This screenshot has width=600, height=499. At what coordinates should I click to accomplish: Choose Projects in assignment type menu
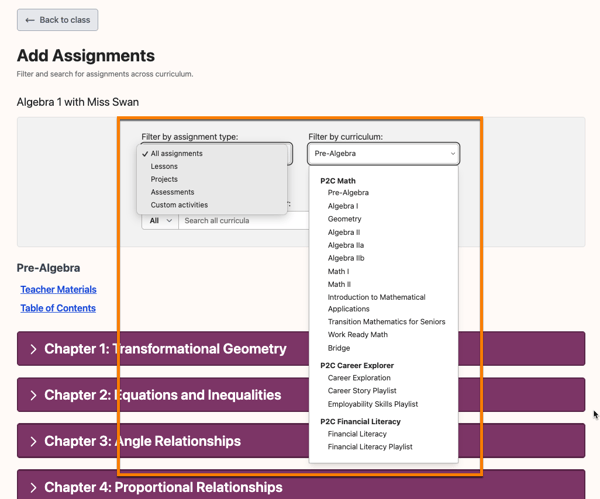pos(164,179)
